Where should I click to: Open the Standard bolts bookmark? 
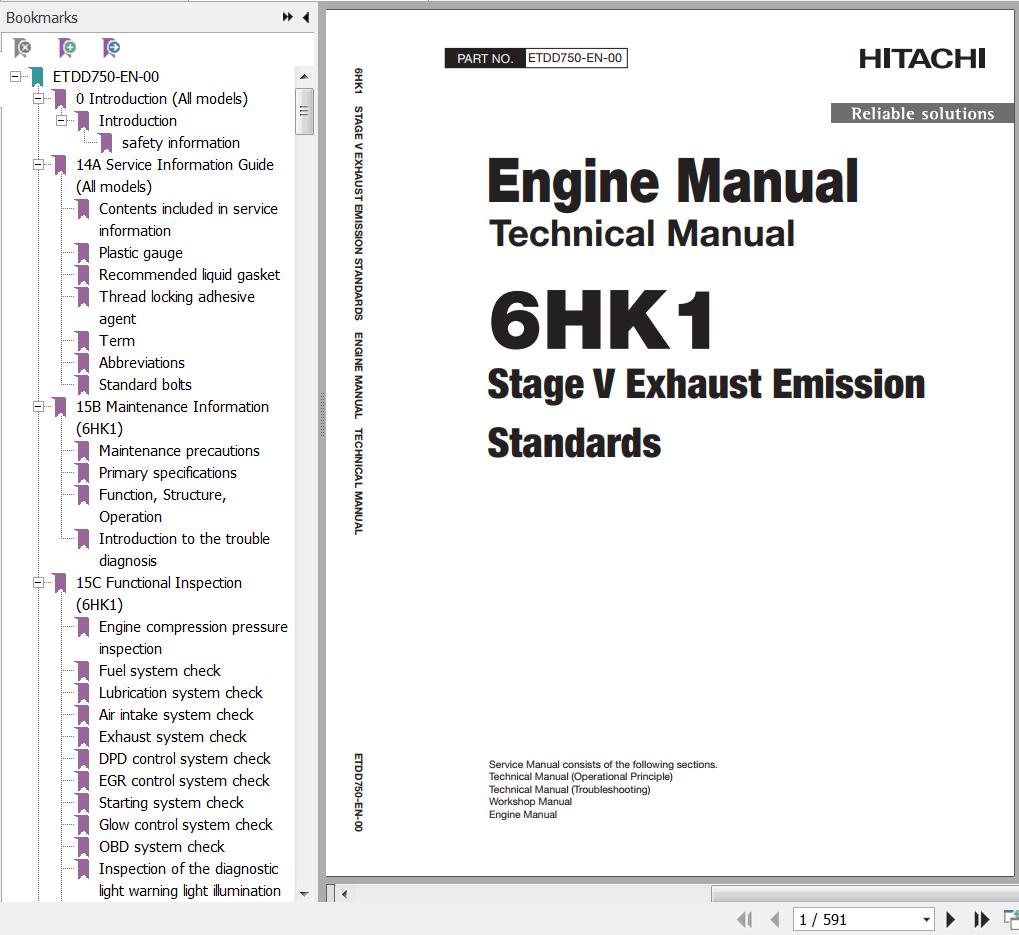[145, 385]
